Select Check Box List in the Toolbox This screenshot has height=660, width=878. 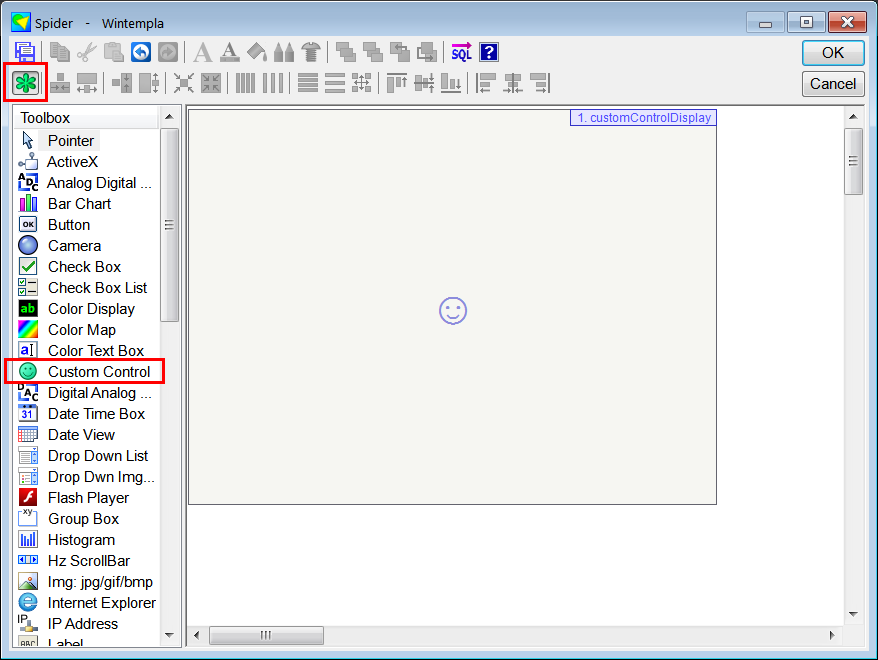pyautogui.click(x=97, y=288)
